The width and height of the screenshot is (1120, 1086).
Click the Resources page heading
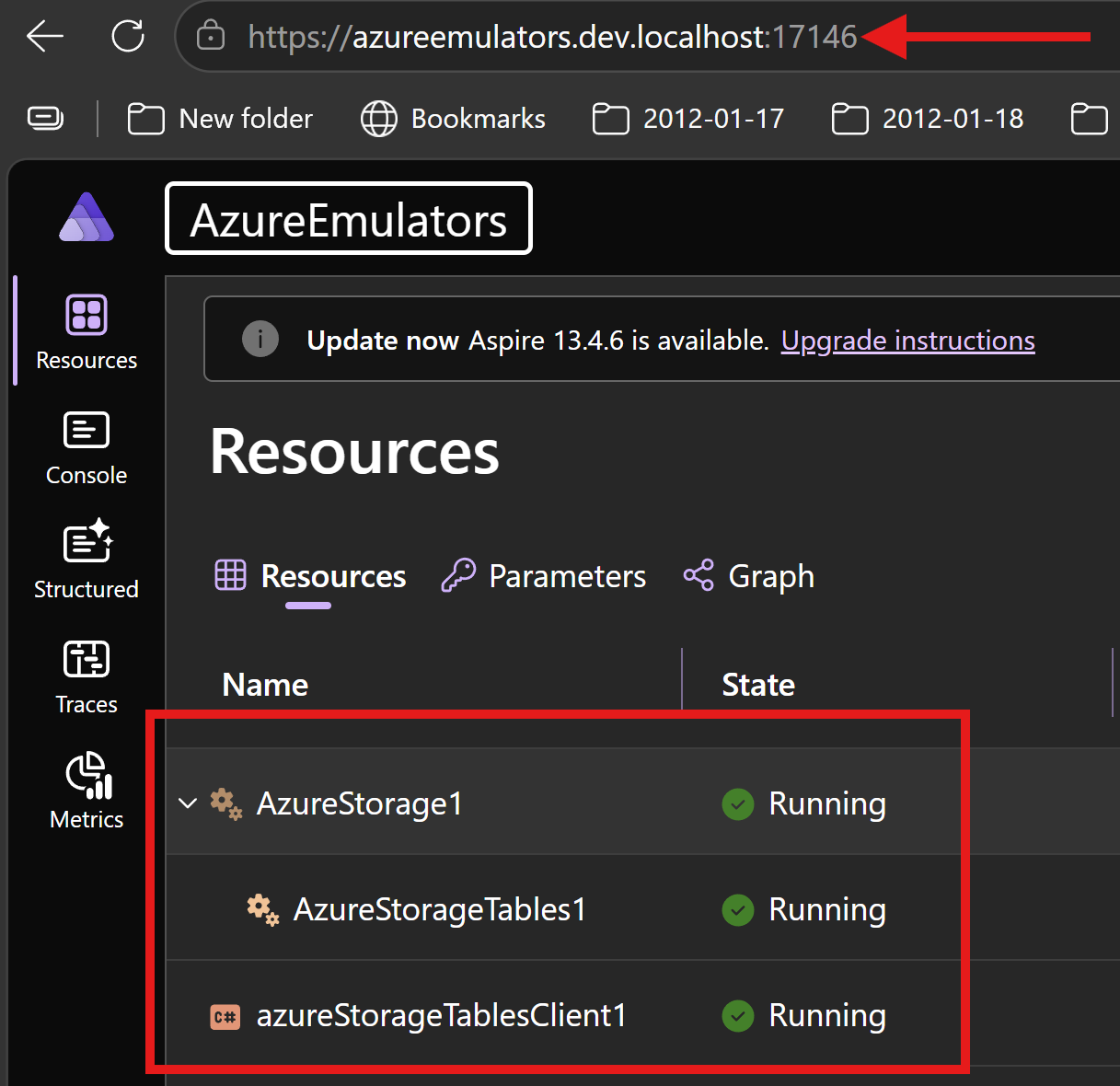(354, 452)
